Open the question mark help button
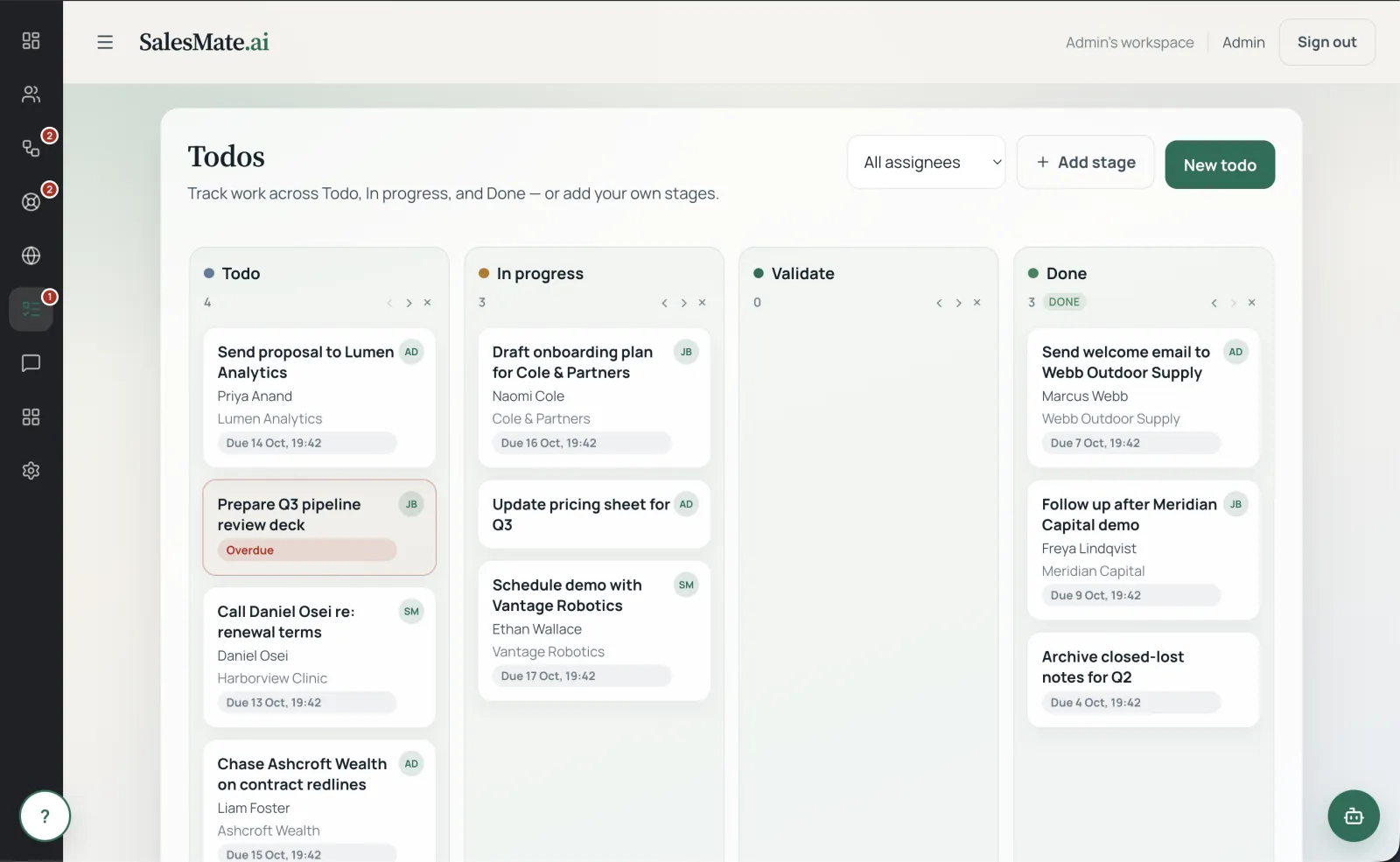The image size is (1400, 862). (x=45, y=816)
